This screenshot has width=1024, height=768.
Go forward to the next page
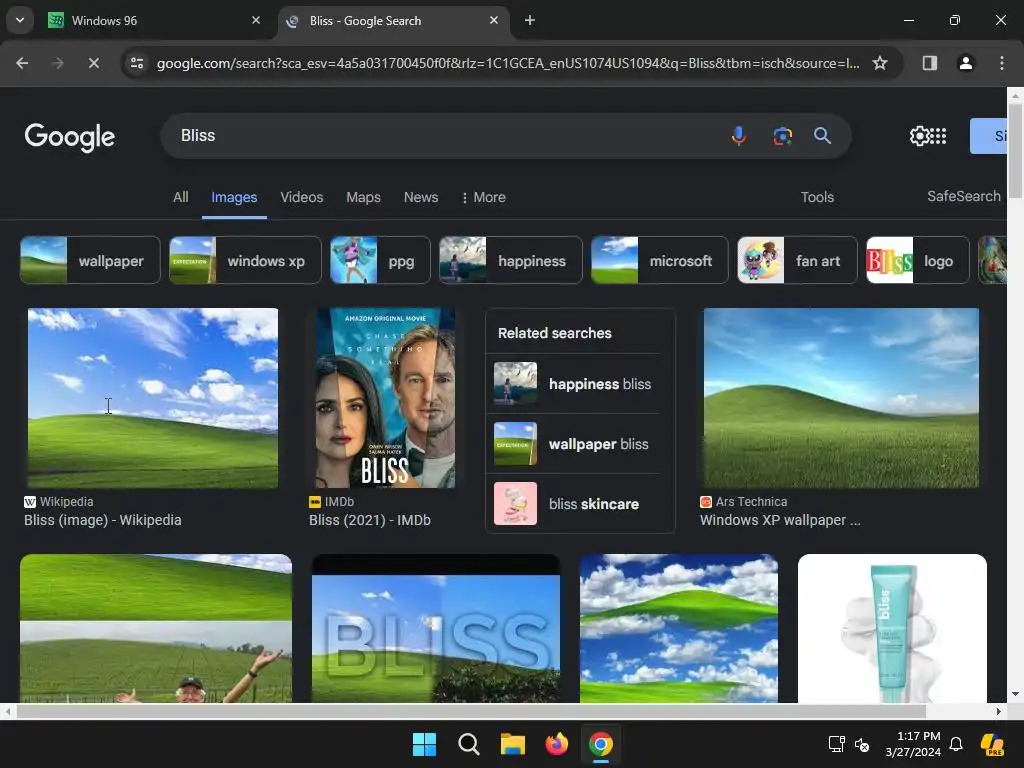[x=57, y=63]
